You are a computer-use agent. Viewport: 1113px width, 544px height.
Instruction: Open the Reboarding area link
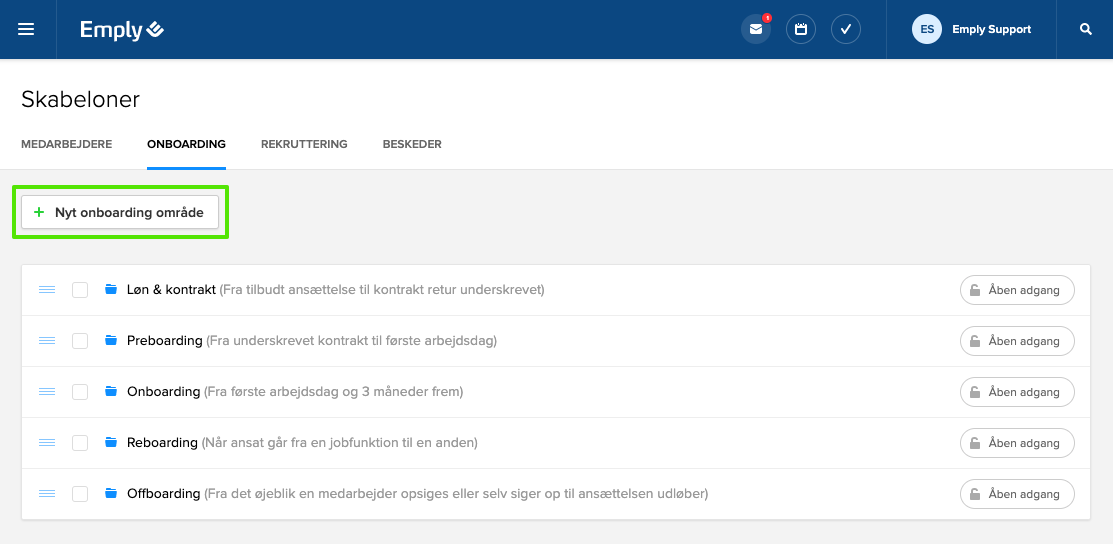point(162,443)
